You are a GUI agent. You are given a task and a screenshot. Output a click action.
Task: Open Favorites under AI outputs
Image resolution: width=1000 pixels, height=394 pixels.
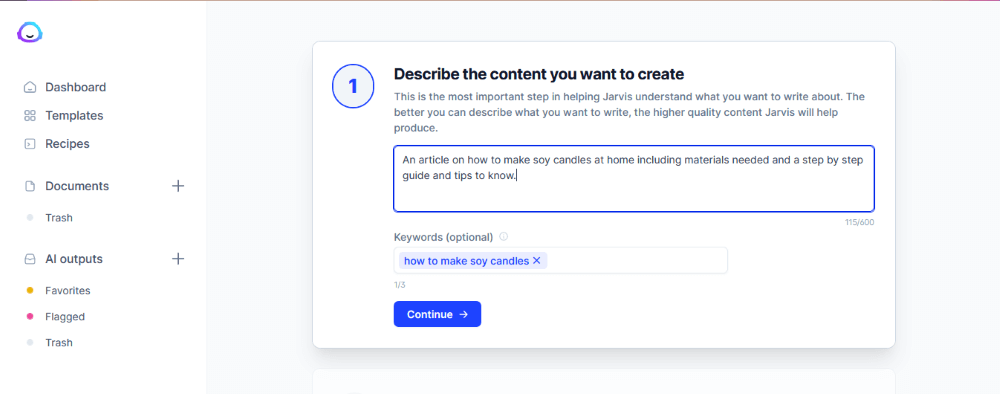click(x=68, y=291)
